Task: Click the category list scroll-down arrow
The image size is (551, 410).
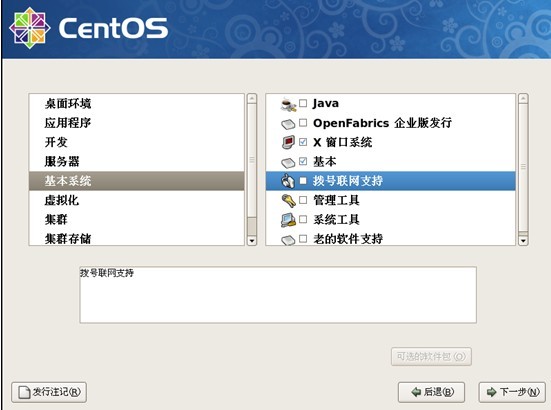Action: (252, 241)
